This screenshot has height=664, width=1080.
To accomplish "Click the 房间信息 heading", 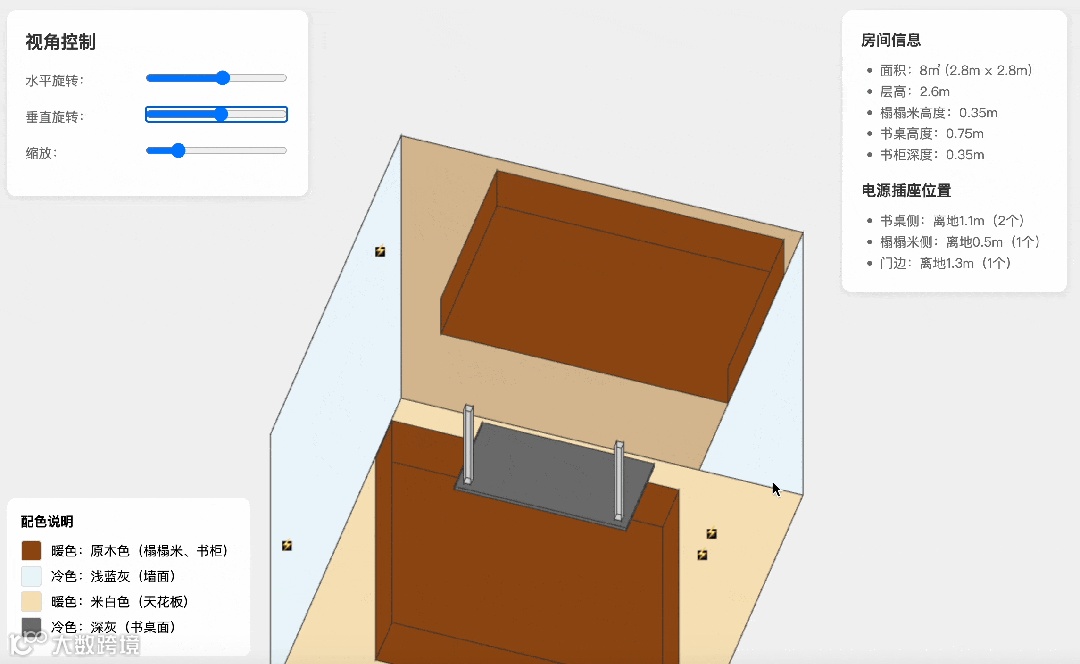I will (891, 41).
